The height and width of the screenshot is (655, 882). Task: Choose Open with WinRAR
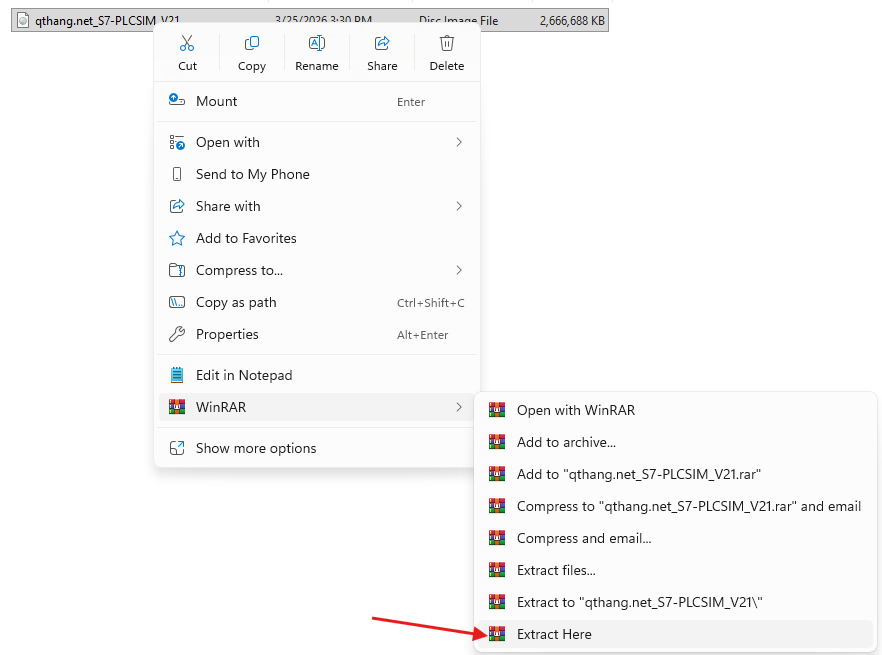click(575, 410)
